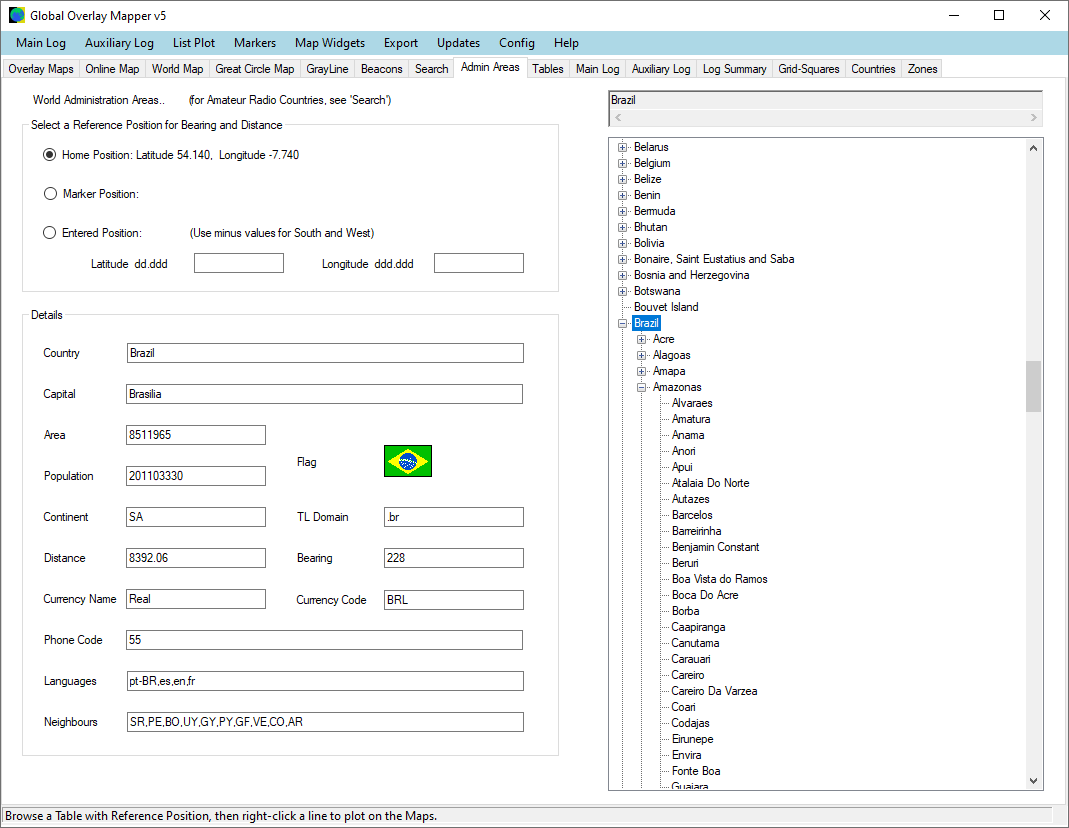Open the Map Widgets menu
Image resolution: width=1069 pixels, height=828 pixels.
[330, 43]
